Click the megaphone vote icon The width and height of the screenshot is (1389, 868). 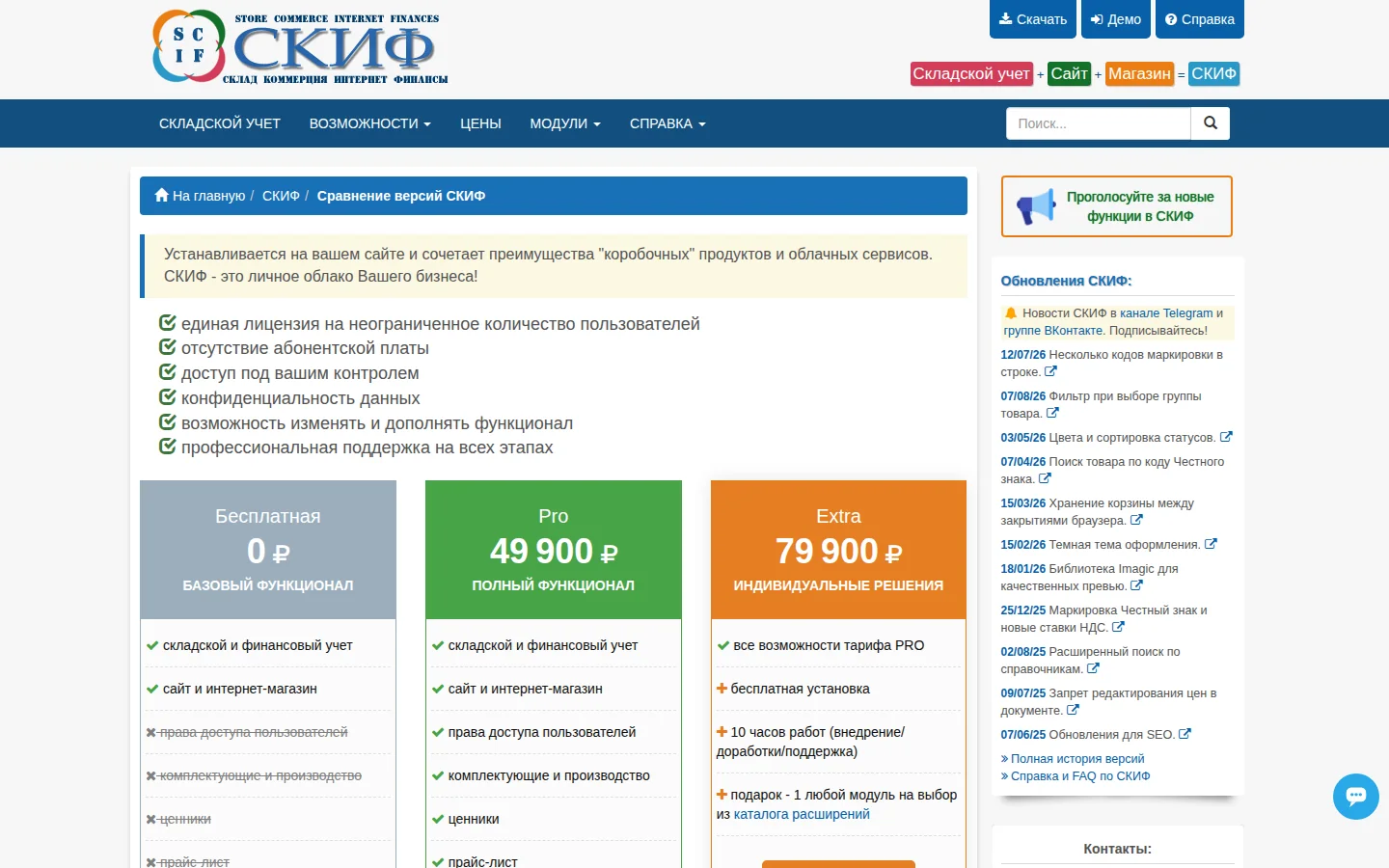pyautogui.click(x=1037, y=206)
